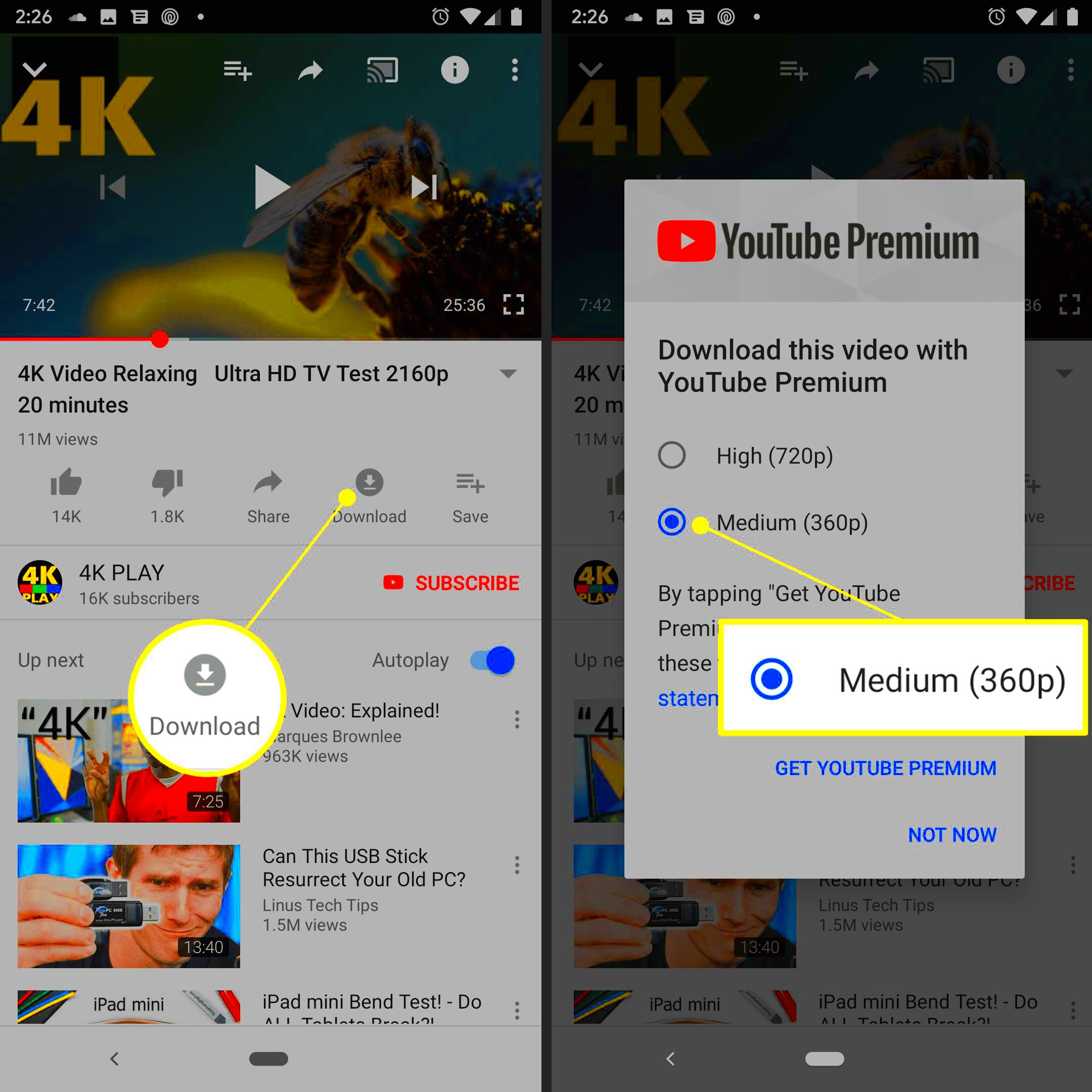This screenshot has height=1092, width=1092.
Task: Drag the video playback progress slider
Action: tap(159, 340)
